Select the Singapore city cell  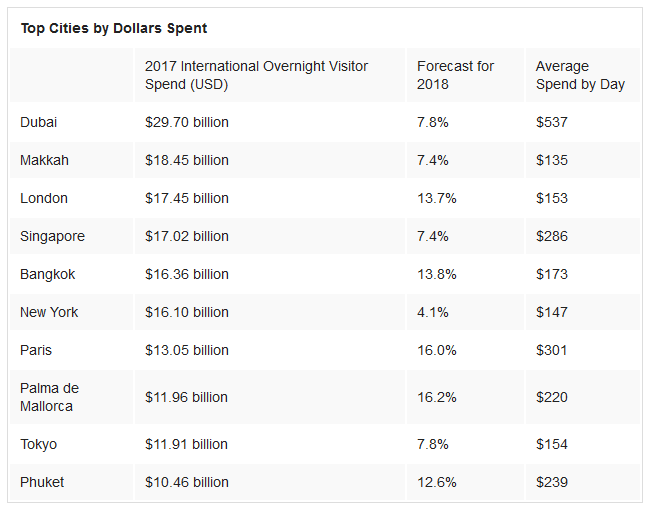[x=52, y=236]
